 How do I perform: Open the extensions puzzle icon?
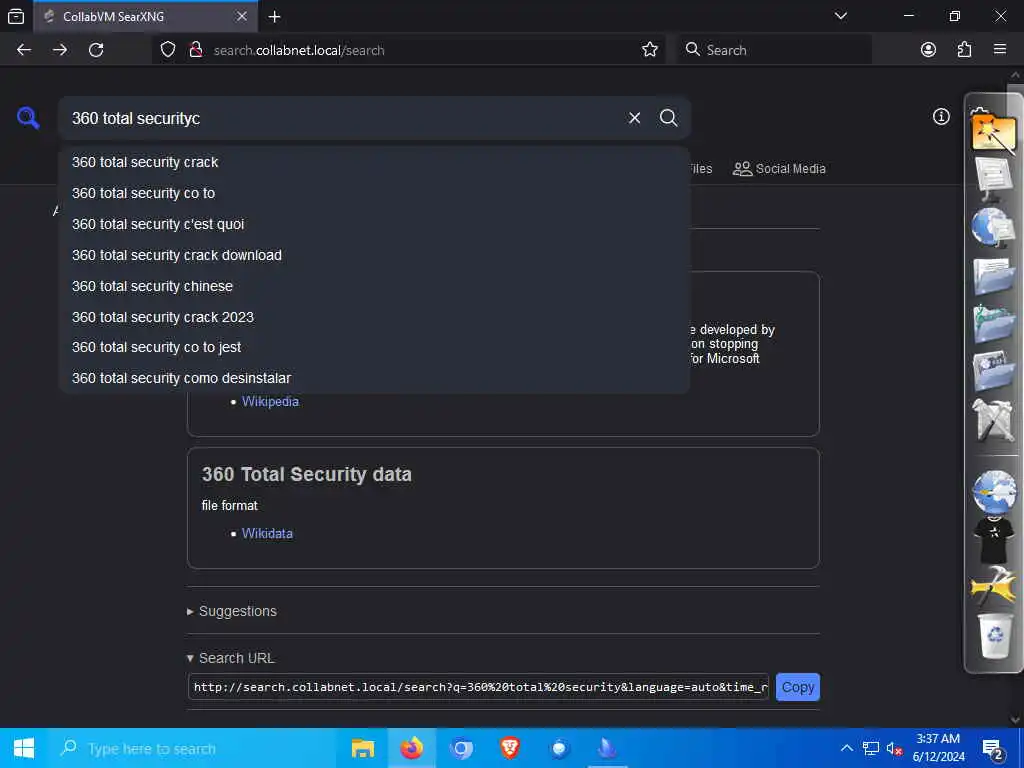964,50
